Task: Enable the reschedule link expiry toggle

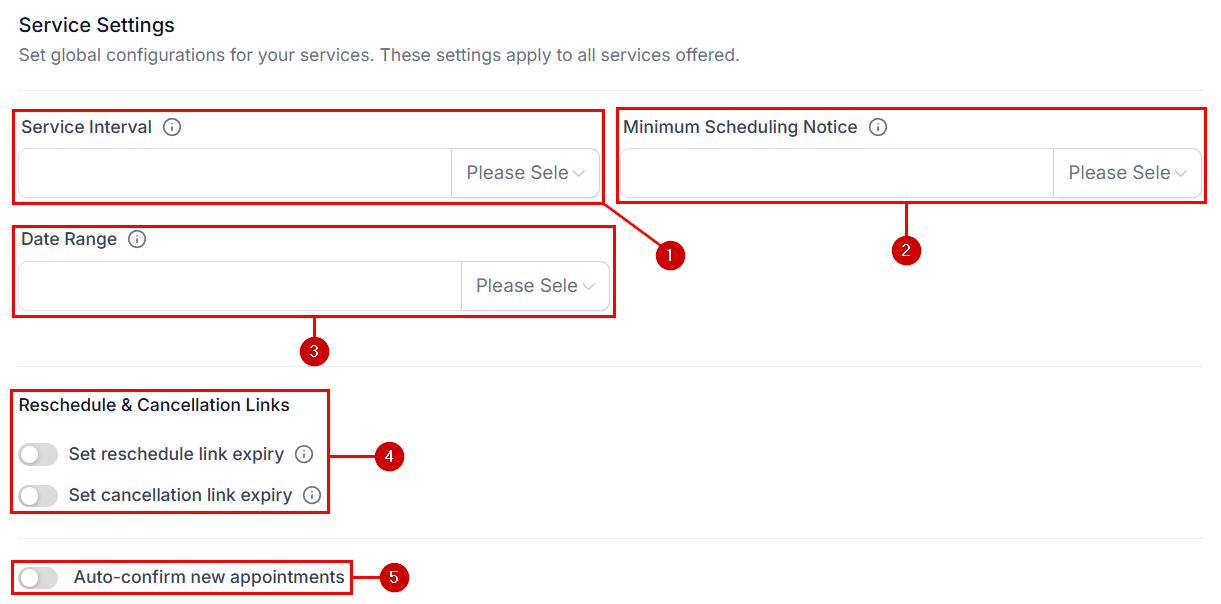Action: 38,454
